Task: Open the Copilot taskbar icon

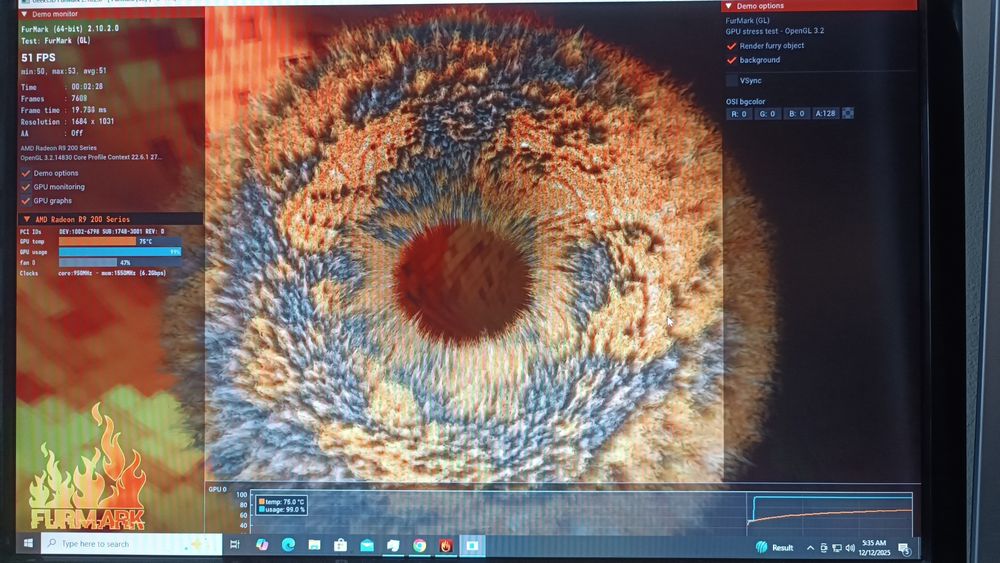Action: 261,545
